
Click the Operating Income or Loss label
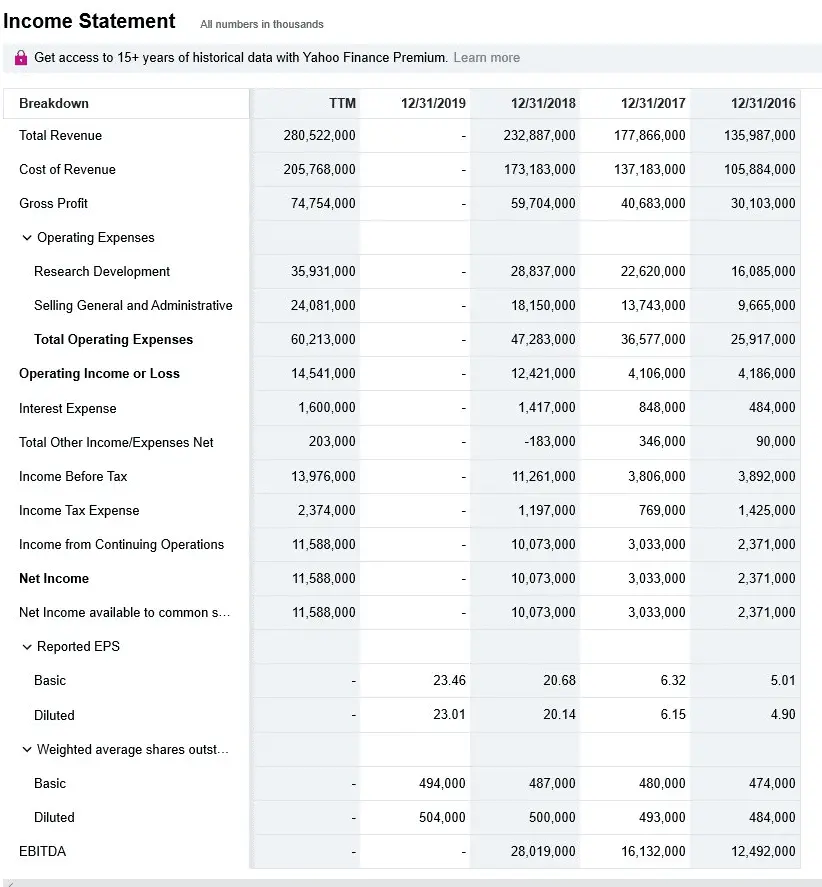click(x=99, y=374)
